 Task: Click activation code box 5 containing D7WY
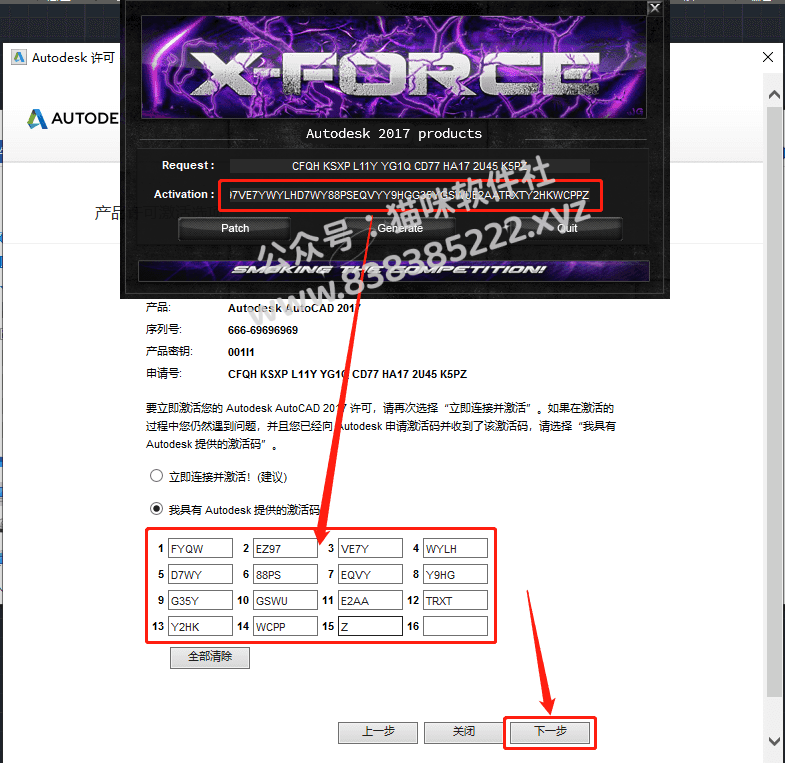[200, 574]
